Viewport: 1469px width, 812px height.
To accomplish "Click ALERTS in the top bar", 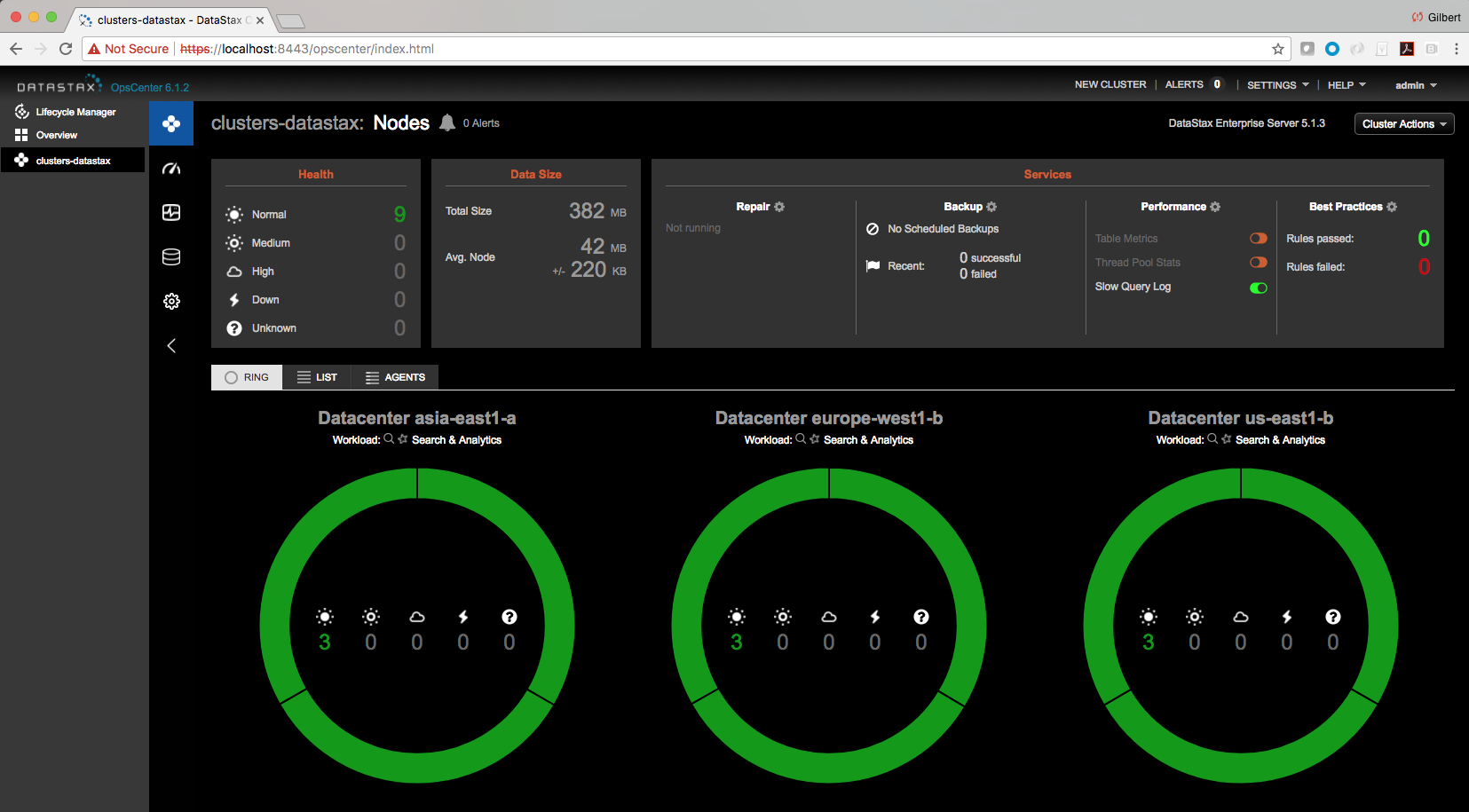I will pyautogui.click(x=1184, y=84).
